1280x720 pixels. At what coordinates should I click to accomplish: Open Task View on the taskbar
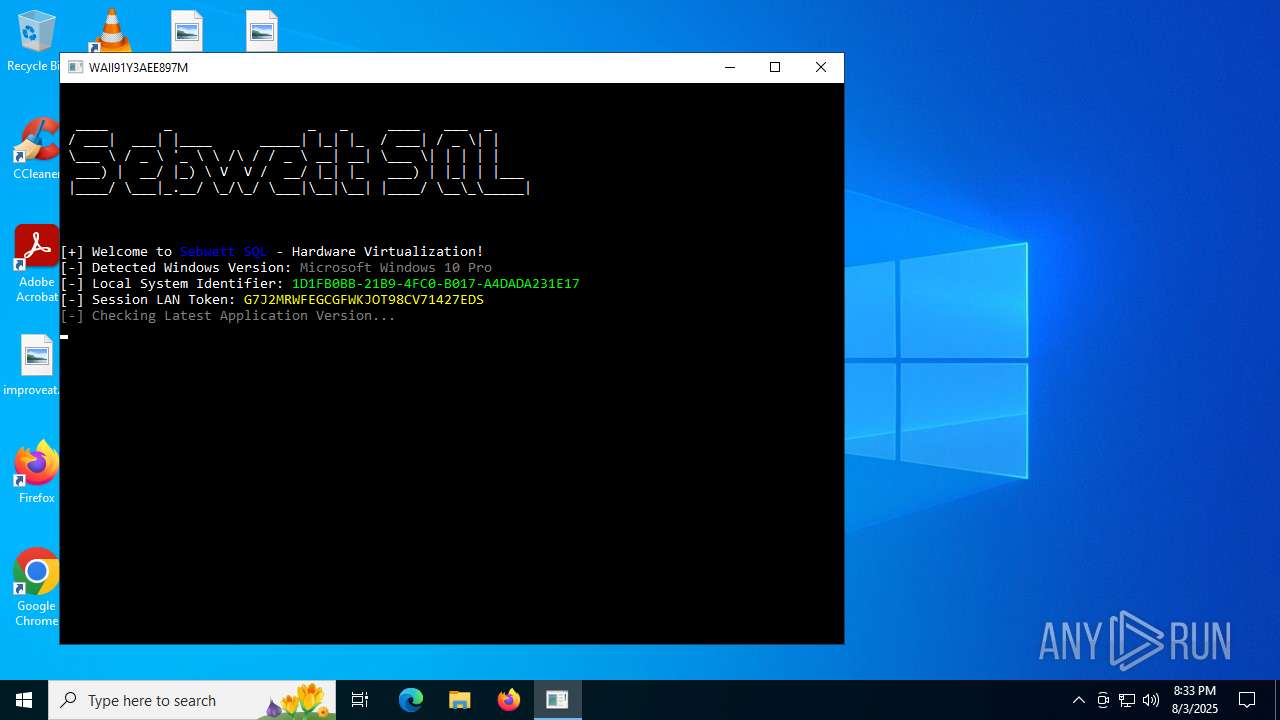coord(360,700)
